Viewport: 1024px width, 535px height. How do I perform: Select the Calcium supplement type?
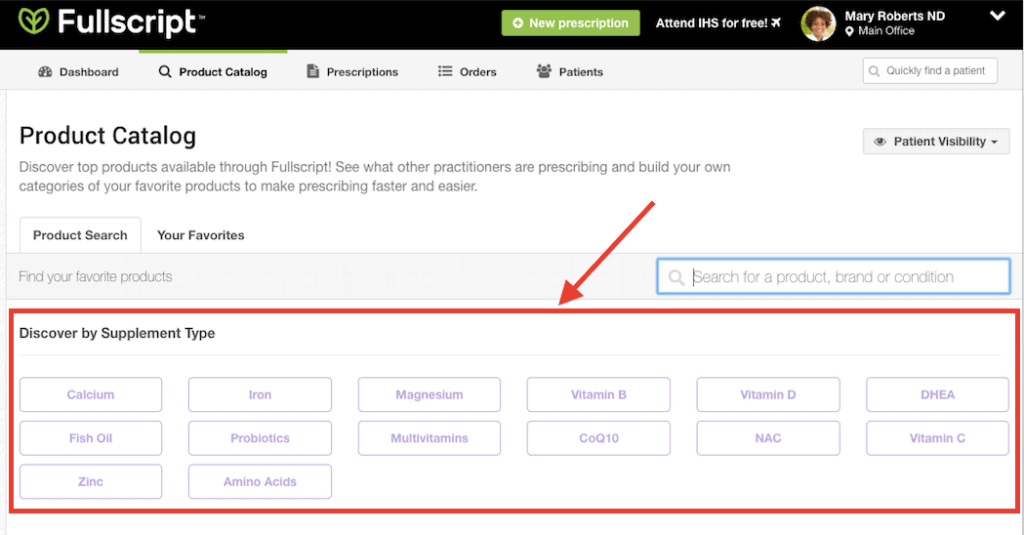tap(91, 395)
